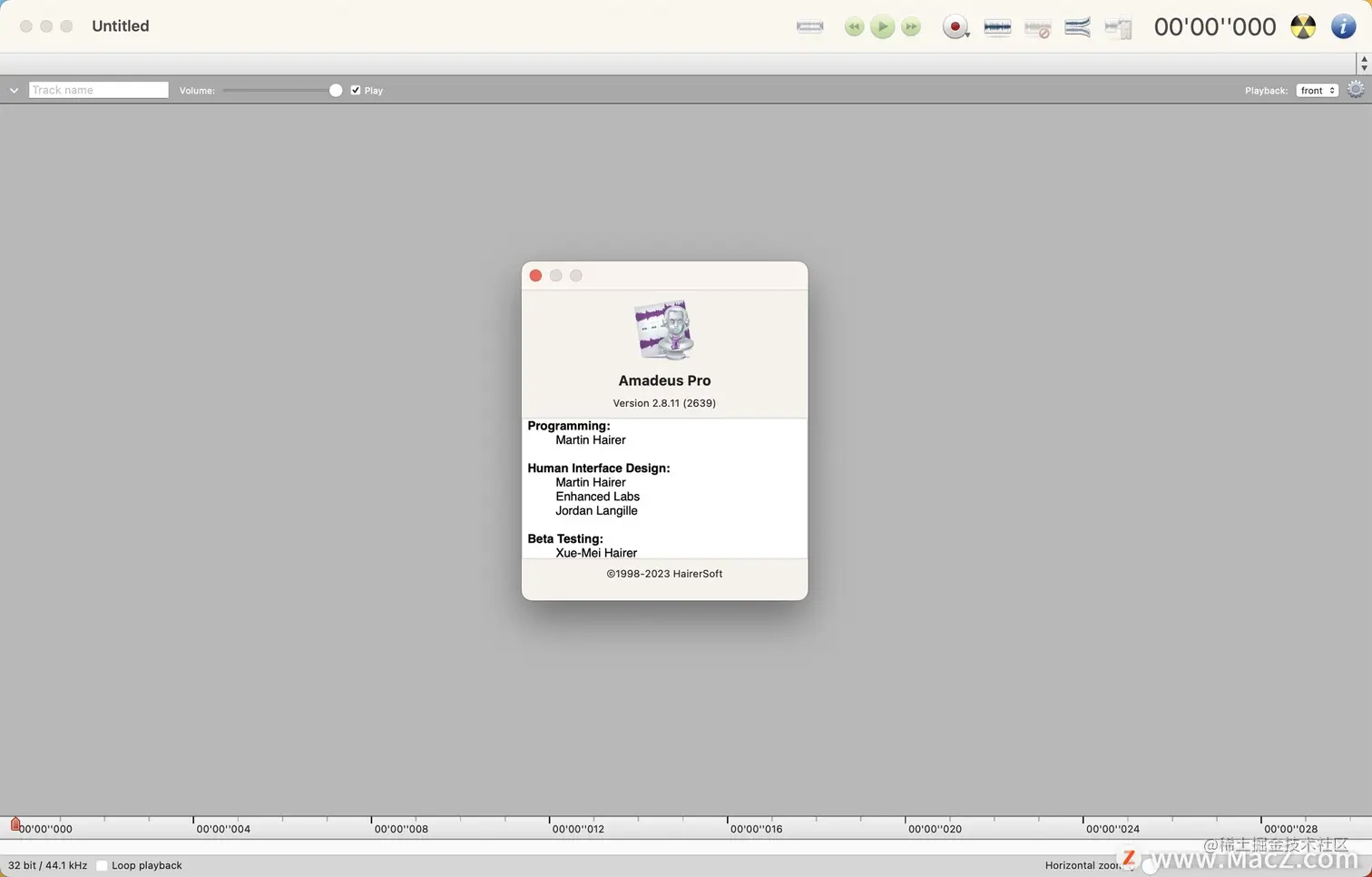Screen dimensions: 1372x877
Task: Click the blue waveform icon in toolbar
Action: coord(997,27)
